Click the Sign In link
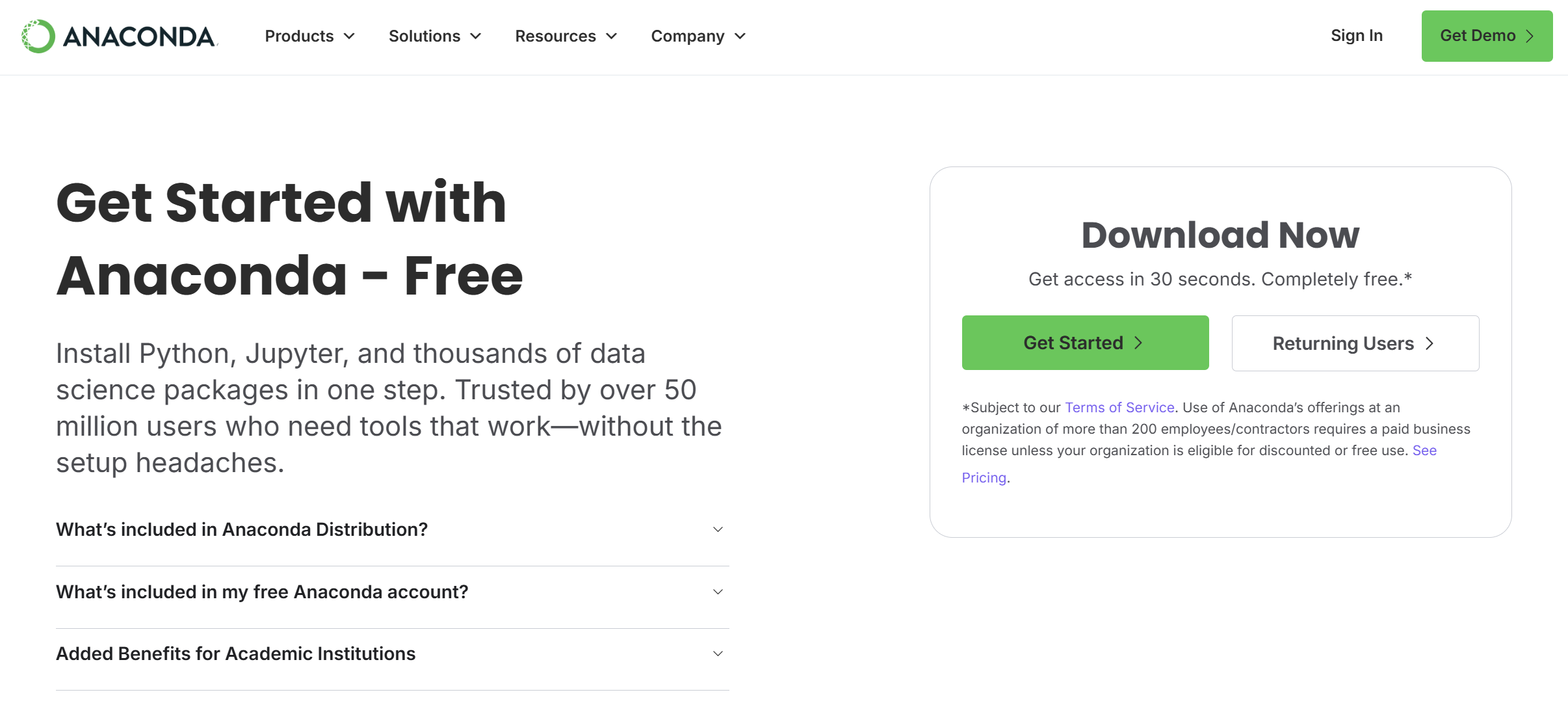Screen dimensions: 1568x714 click(x=1357, y=36)
